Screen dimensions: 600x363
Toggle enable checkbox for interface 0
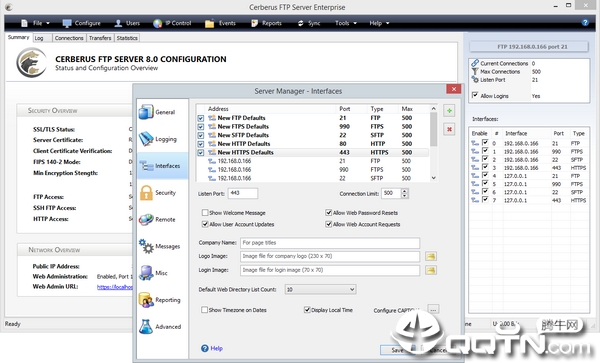coord(485,143)
